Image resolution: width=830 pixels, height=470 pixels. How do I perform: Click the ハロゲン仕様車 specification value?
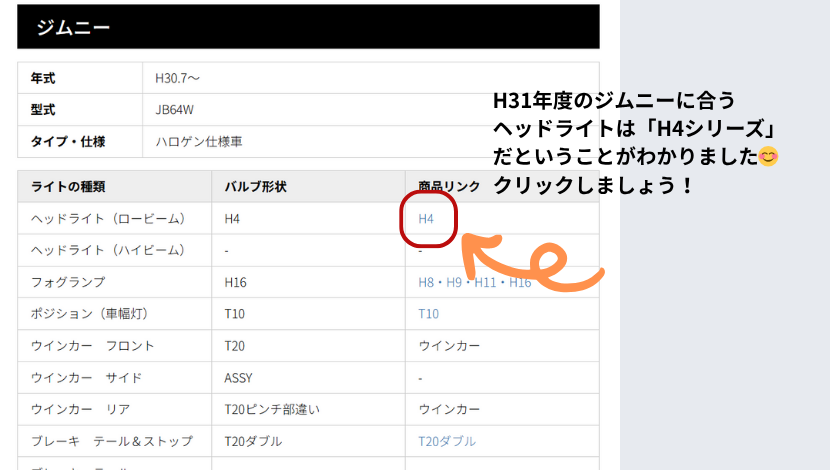tap(199, 142)
